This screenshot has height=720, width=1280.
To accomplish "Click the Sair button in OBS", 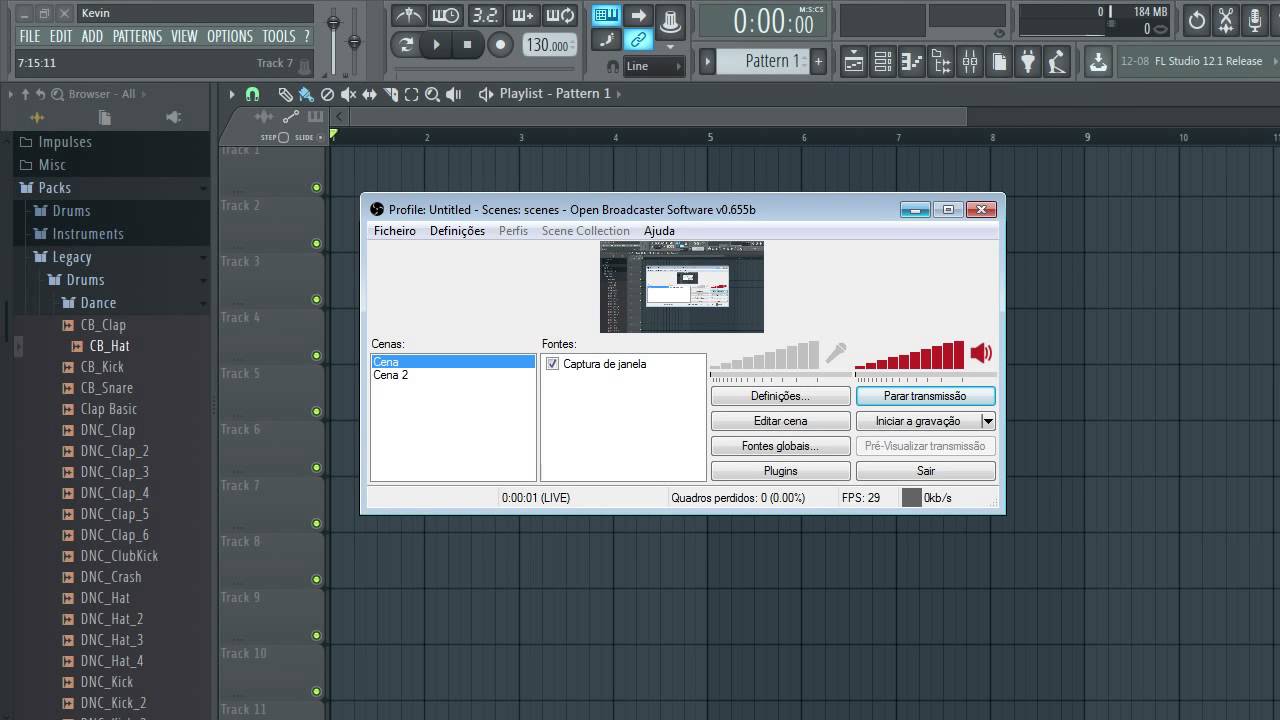I will coord(926,471).
